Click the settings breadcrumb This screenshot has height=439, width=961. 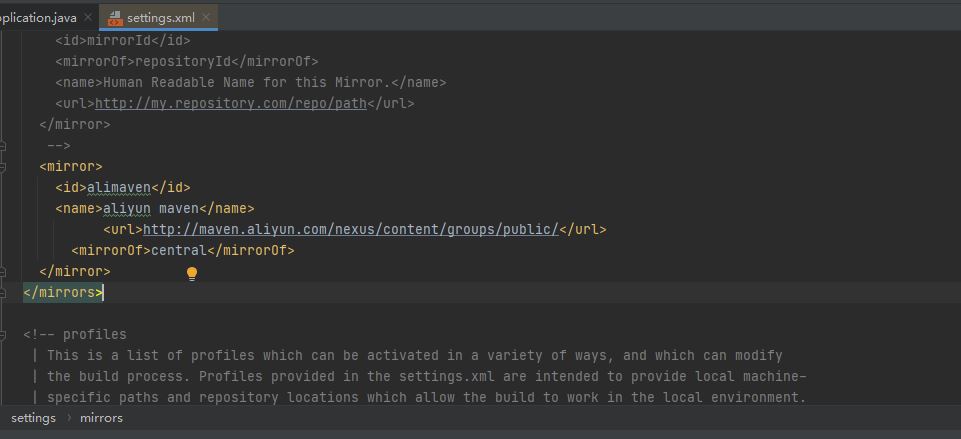33,418
